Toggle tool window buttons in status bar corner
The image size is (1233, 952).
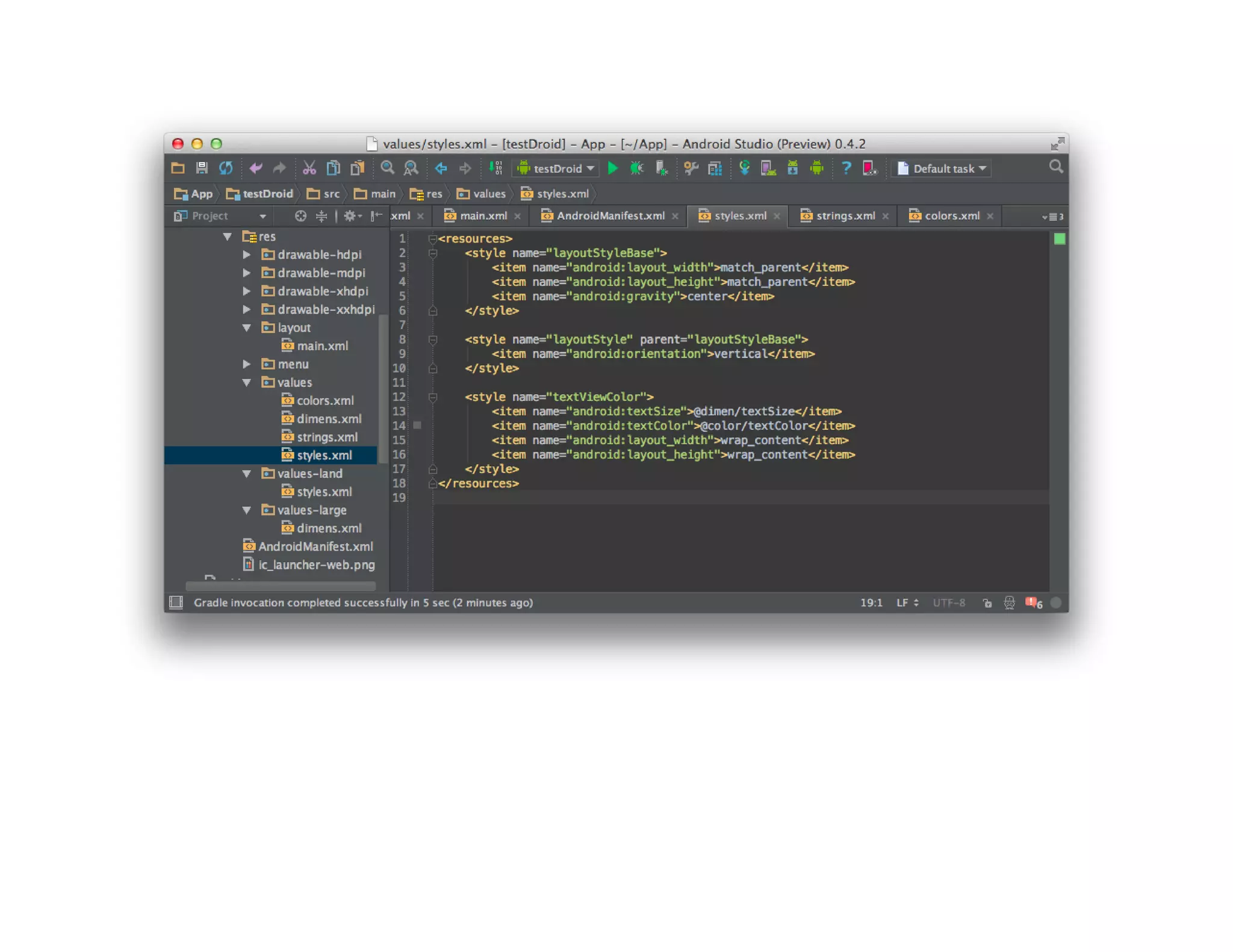(x=176, y=602)
